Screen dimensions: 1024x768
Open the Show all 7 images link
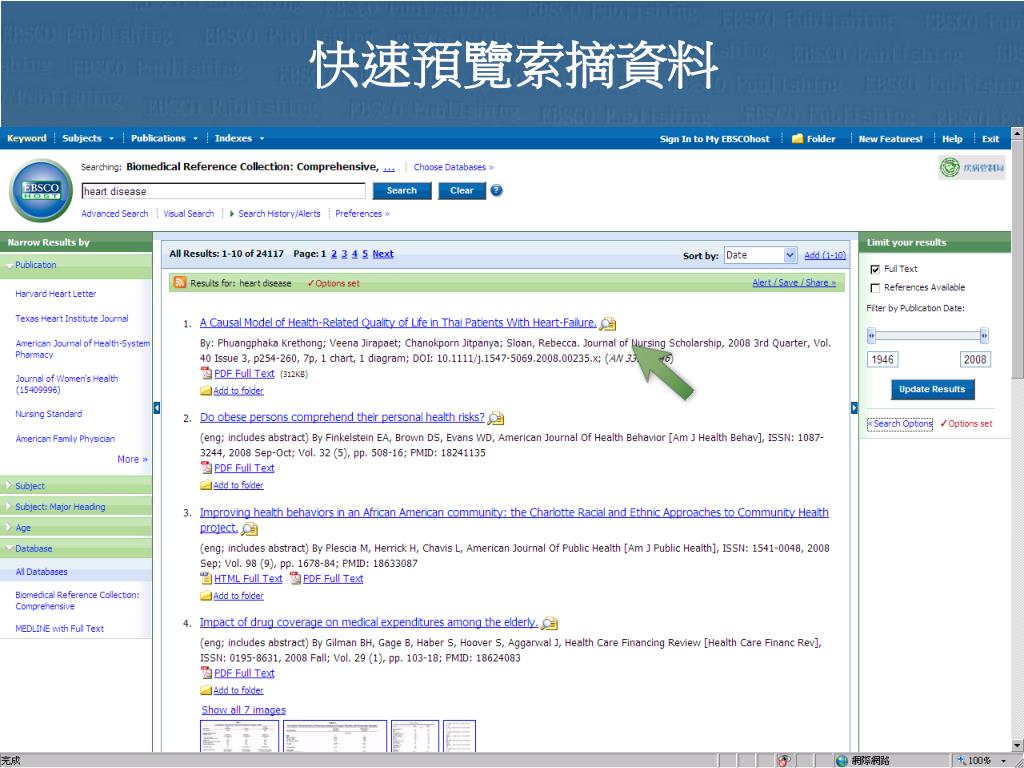point(244,710)
